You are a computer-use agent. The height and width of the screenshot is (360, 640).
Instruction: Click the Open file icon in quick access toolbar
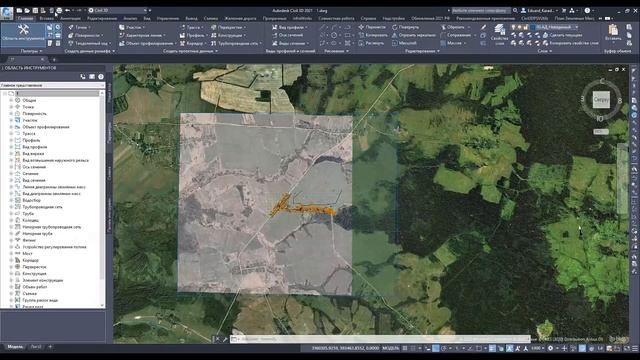pyautogui.click(x=27, y=10)
